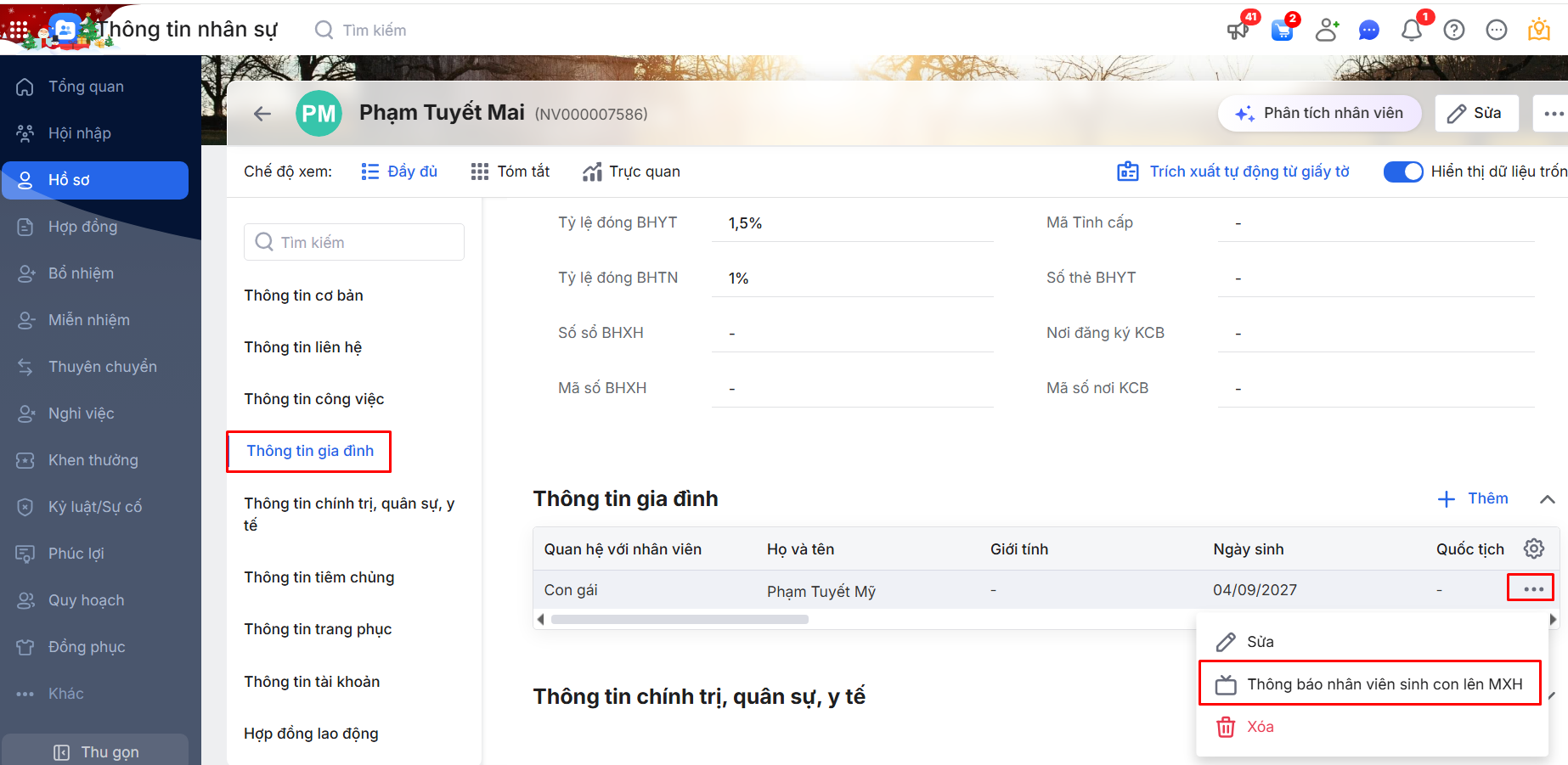Select Xóa from the row menu
This screenshot has width=1568, height=765.
click(x=1260, y=727)
